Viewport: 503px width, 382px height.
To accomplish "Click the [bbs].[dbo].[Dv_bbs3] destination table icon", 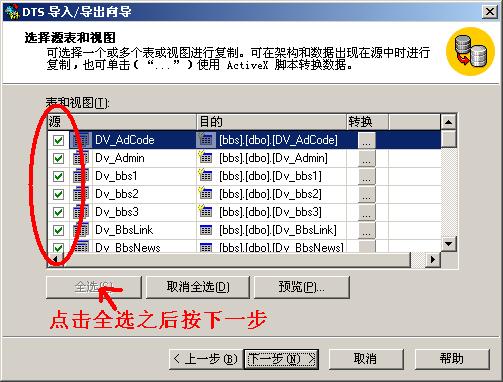I will (x=205, y=211).
